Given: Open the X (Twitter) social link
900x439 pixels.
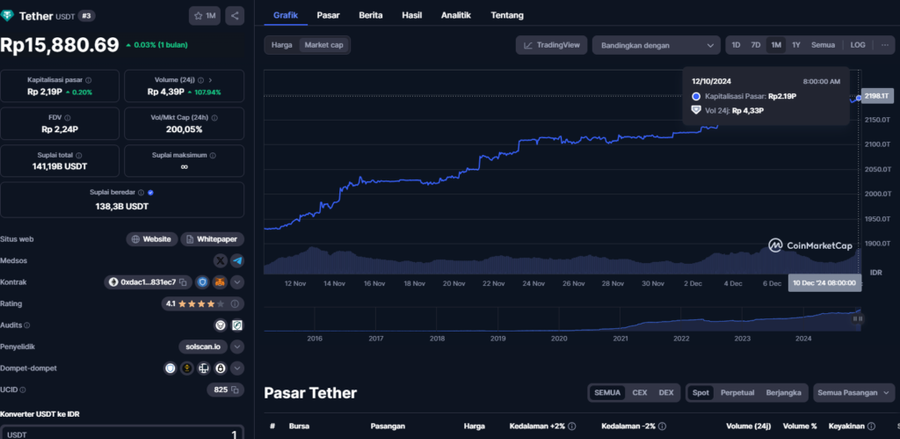Looking at the screenshot, I should tap(220, 261).
